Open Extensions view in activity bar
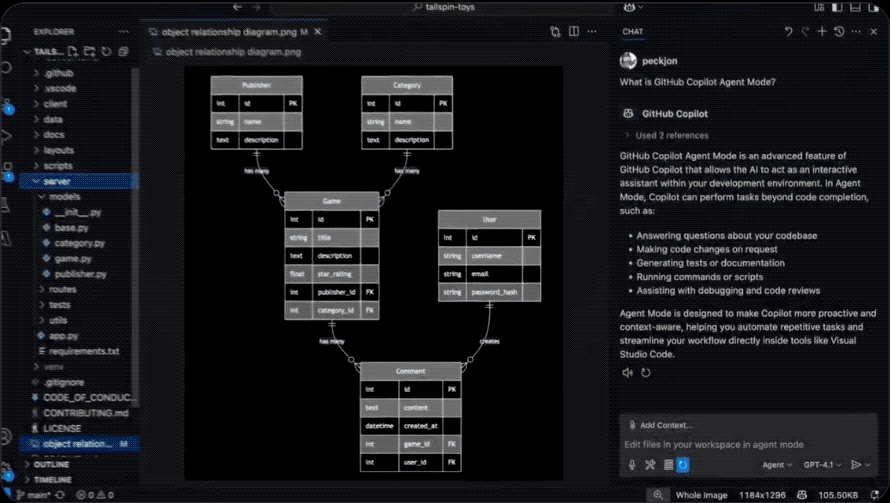The image size is (890, 503). pos(7,170)
